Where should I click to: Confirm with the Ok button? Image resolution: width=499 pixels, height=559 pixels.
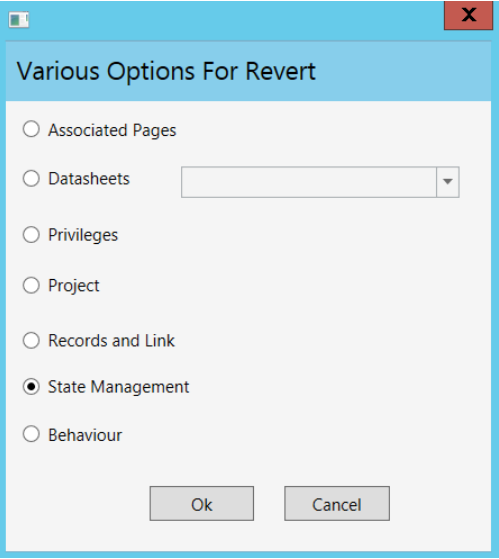click(202, 503)
